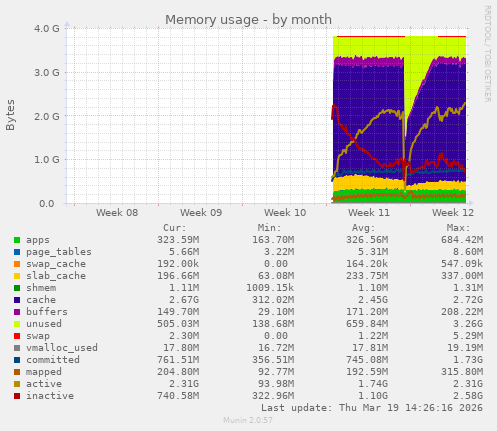Screen dimensions: 497x431
Task: Click the 'shmem' legend label
Action: coord(41,288)
